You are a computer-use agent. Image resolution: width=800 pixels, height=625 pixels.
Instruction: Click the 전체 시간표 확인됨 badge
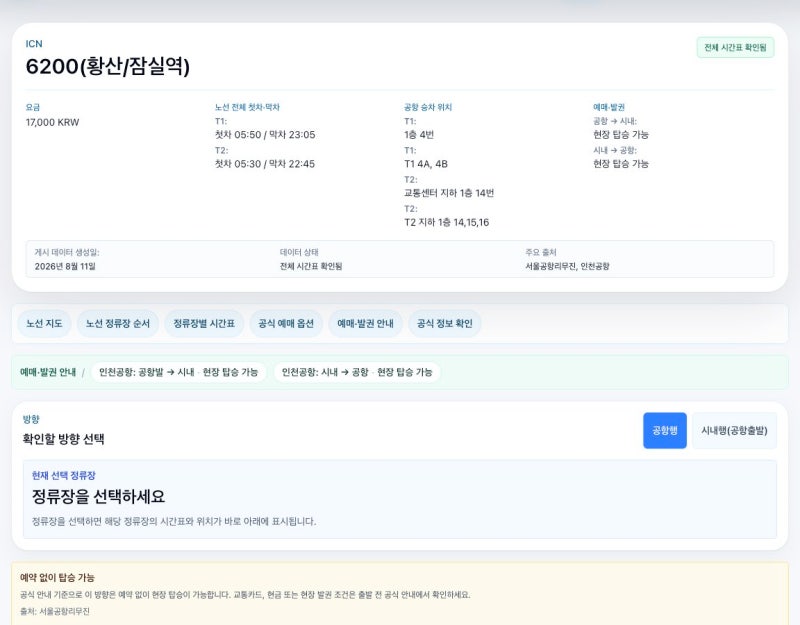(x=735, y=47)
